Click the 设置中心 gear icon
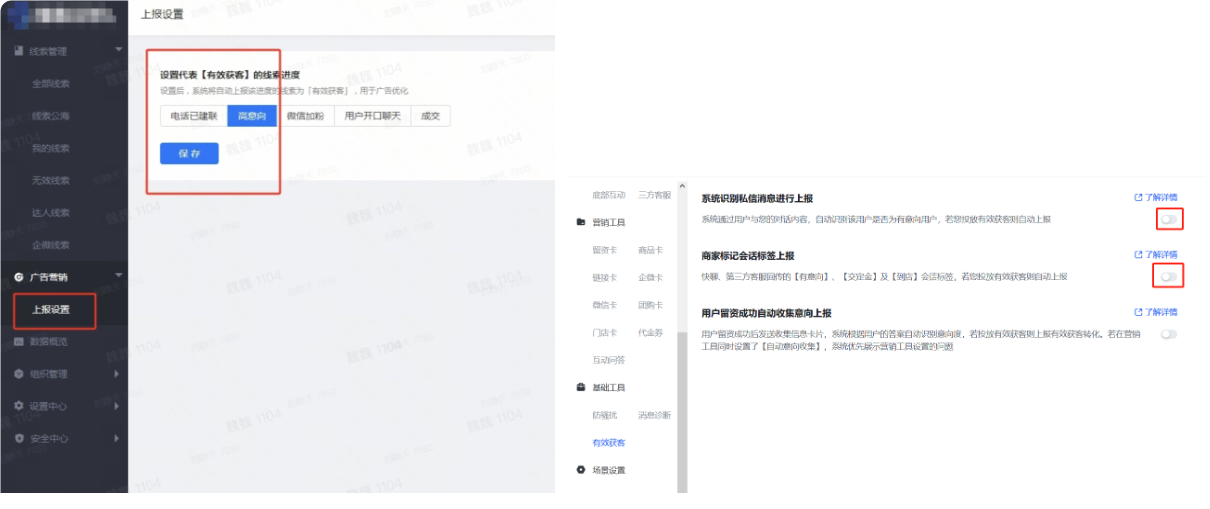Screen dimensions: 1210x509 [19, 406]
